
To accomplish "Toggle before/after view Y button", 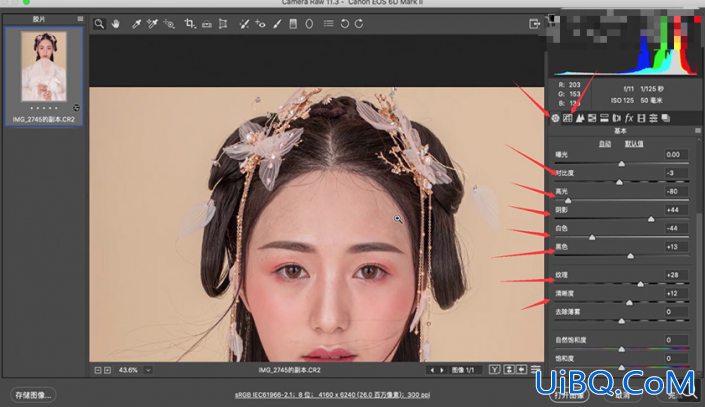I will [x=495, y=370].
